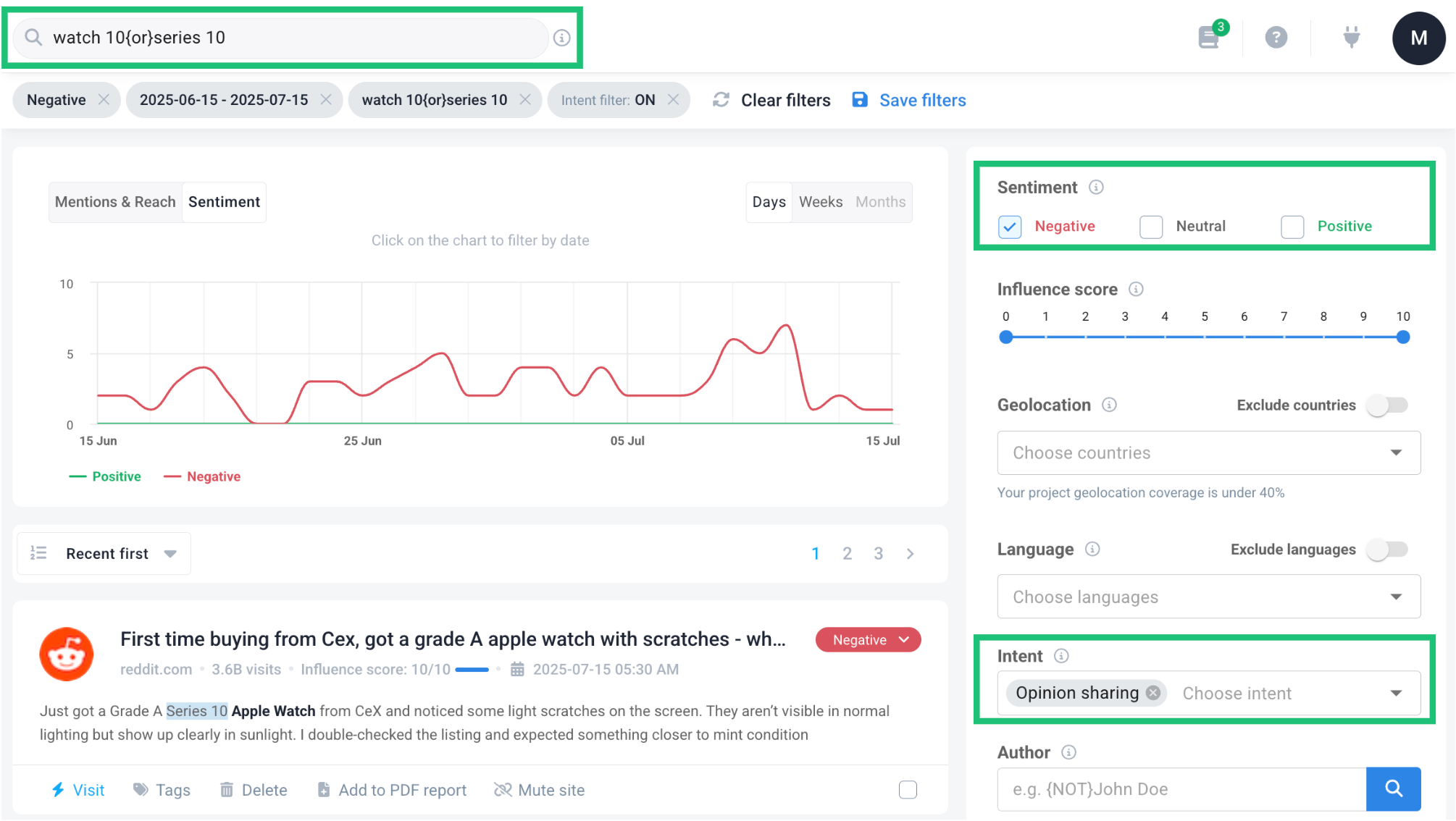
Task: Toggle Exclude countries switch
Action: tap(1387, 405)
